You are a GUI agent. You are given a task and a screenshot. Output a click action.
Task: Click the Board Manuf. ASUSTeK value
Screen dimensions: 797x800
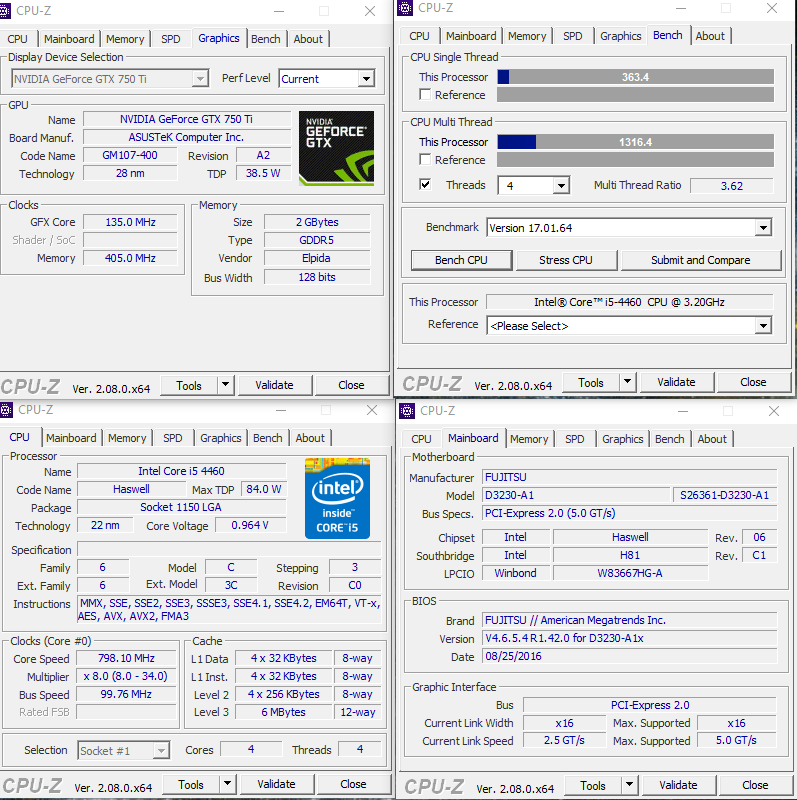187,137
